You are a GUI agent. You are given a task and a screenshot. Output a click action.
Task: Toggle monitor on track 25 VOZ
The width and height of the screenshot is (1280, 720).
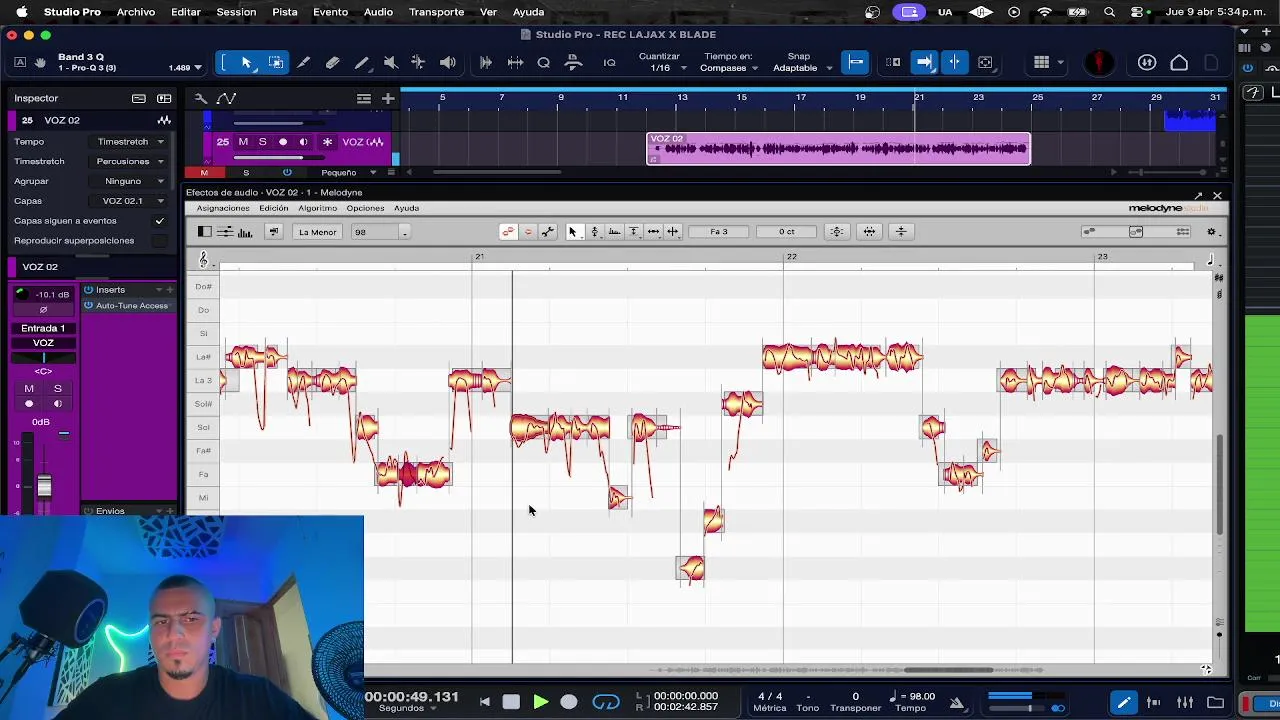point(303,142)
